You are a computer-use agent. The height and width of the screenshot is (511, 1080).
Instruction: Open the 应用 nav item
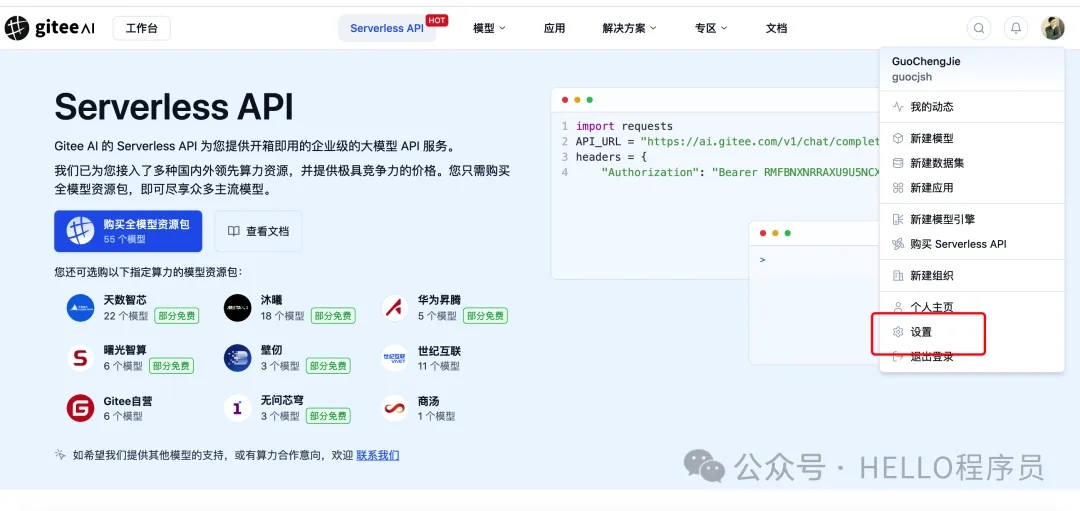click(x=554, y=28)
